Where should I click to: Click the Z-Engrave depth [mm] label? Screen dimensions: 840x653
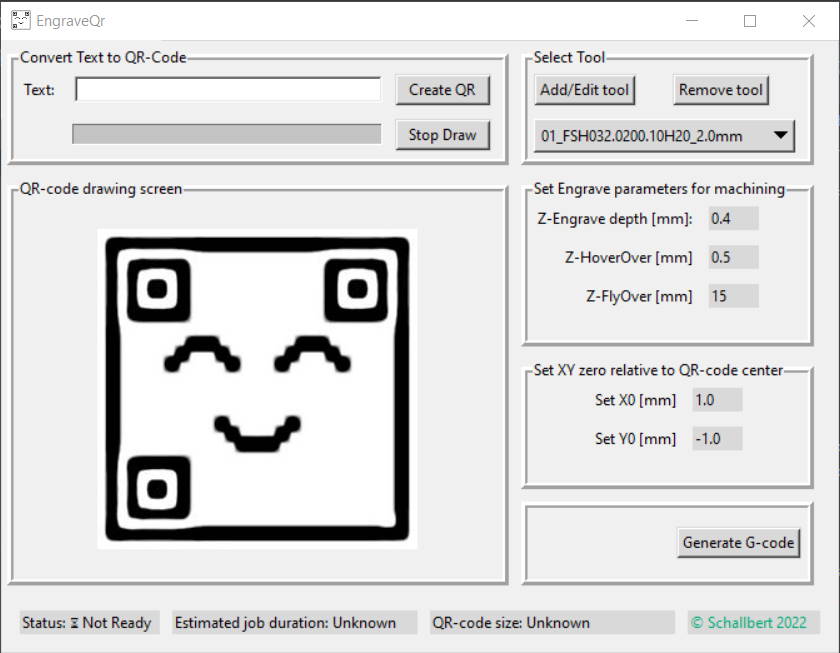point(614,219)
